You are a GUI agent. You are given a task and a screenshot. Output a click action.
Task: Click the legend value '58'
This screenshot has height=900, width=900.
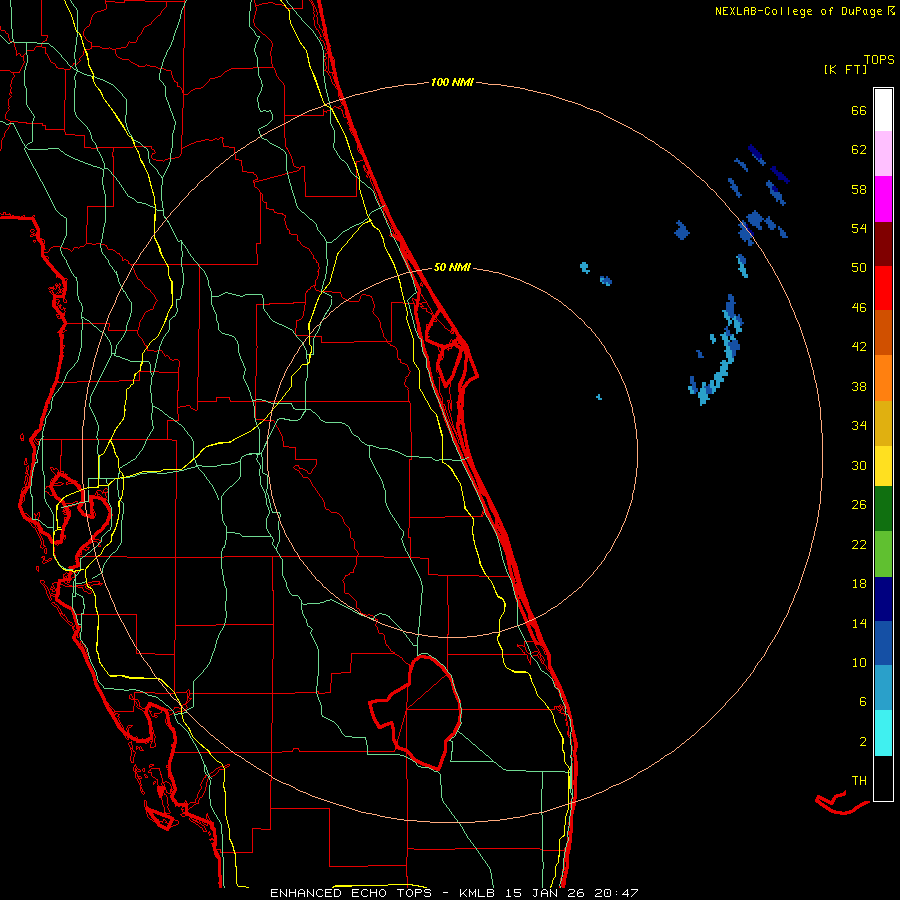click(859, 189)
